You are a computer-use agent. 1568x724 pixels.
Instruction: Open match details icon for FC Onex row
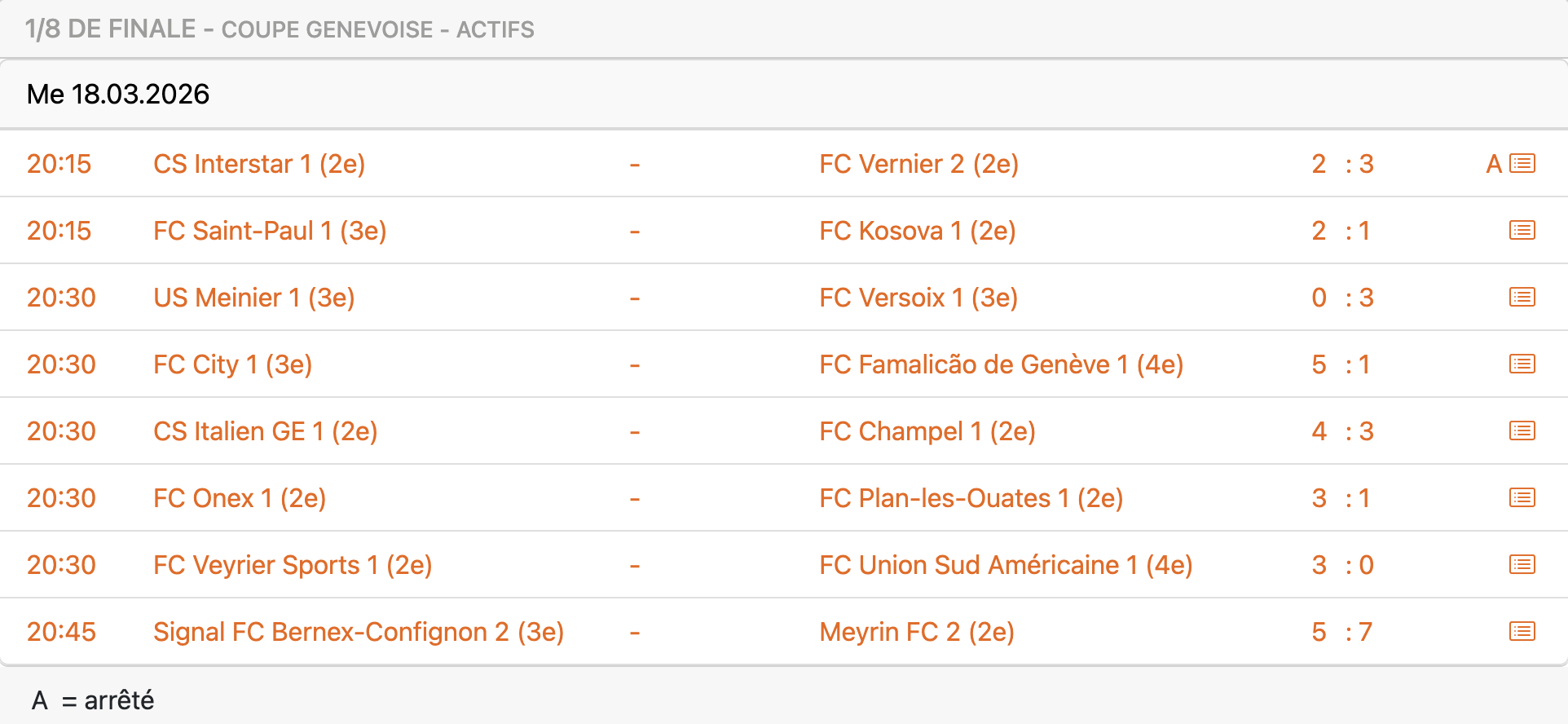tap(1522, 498)
